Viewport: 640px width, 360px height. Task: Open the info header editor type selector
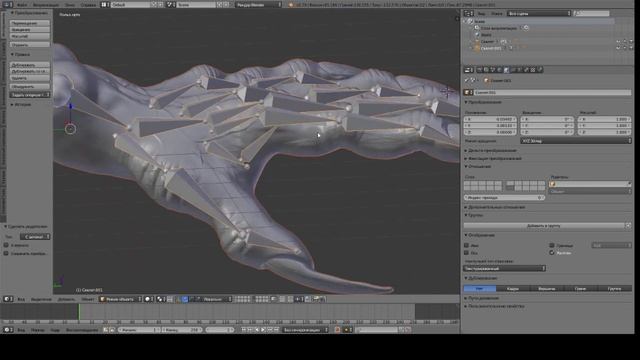8,4
